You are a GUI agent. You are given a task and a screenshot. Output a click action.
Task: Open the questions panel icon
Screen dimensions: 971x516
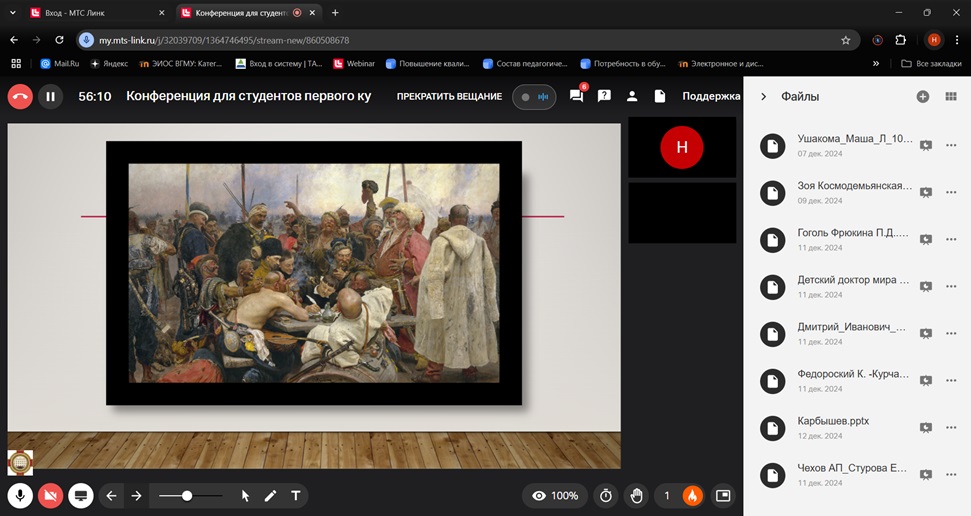[x=604, y=96]
